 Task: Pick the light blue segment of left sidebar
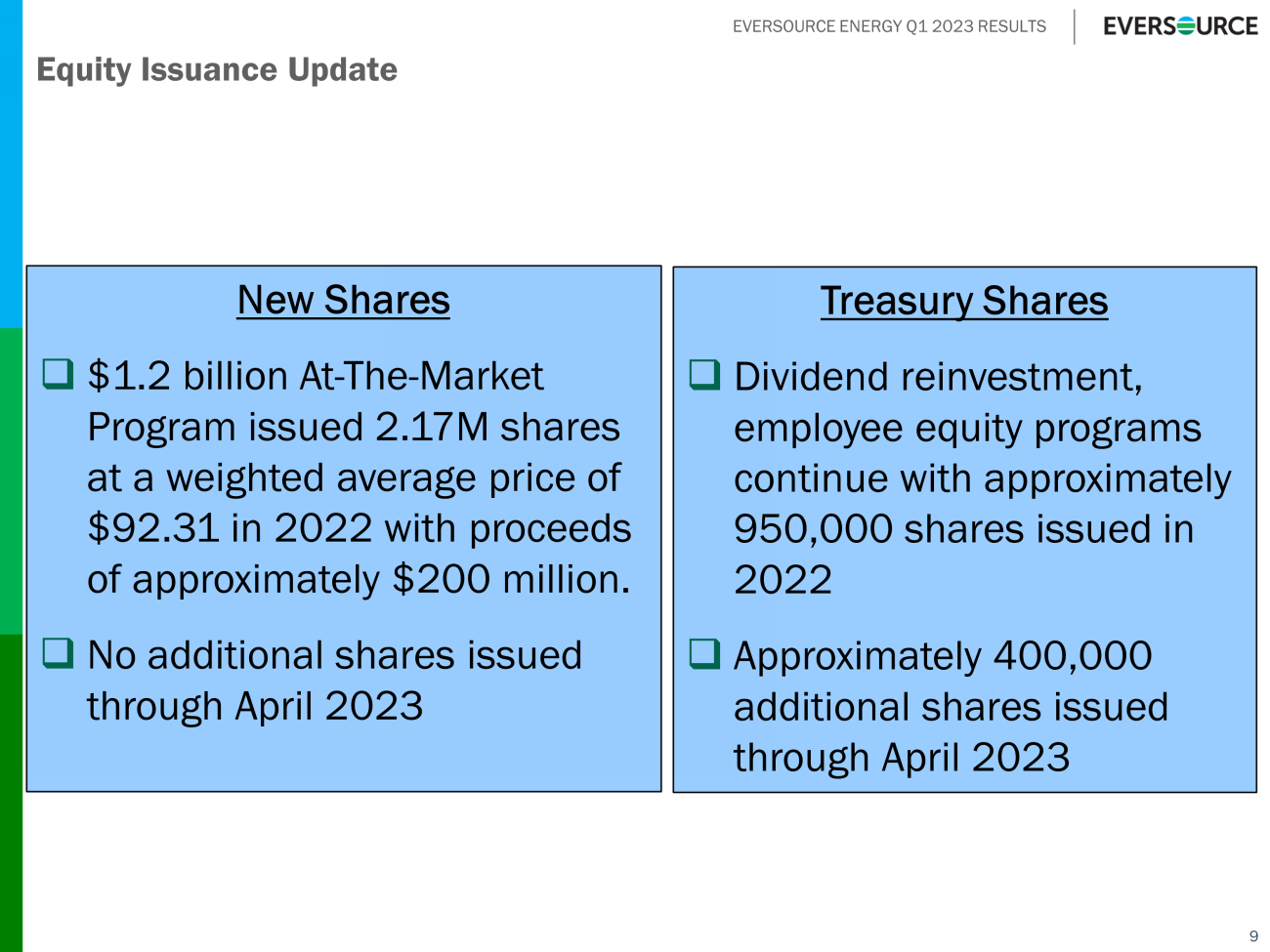[11, 164]
